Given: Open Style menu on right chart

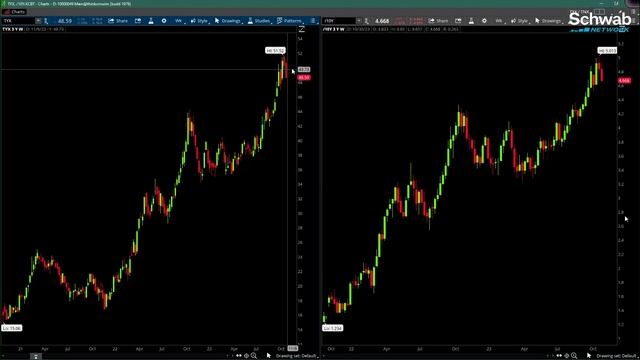Looking at the screenshot, I should (x=520, y=21).
